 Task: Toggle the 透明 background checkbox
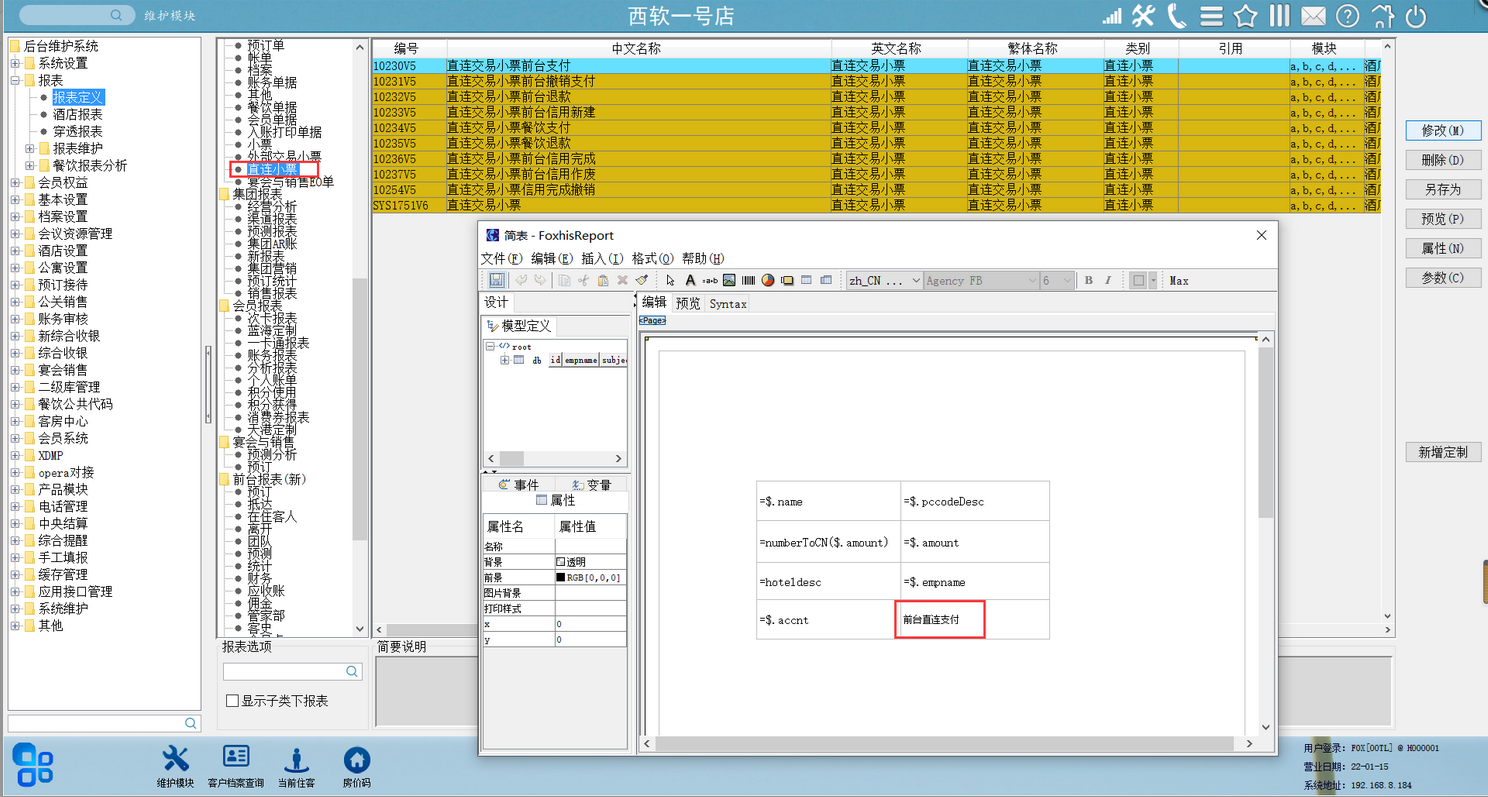[x=561, y=562]
